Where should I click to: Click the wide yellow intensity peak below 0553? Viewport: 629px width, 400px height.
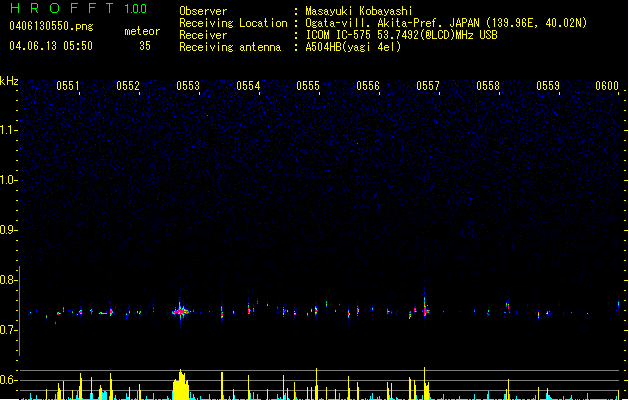[181, 384]
